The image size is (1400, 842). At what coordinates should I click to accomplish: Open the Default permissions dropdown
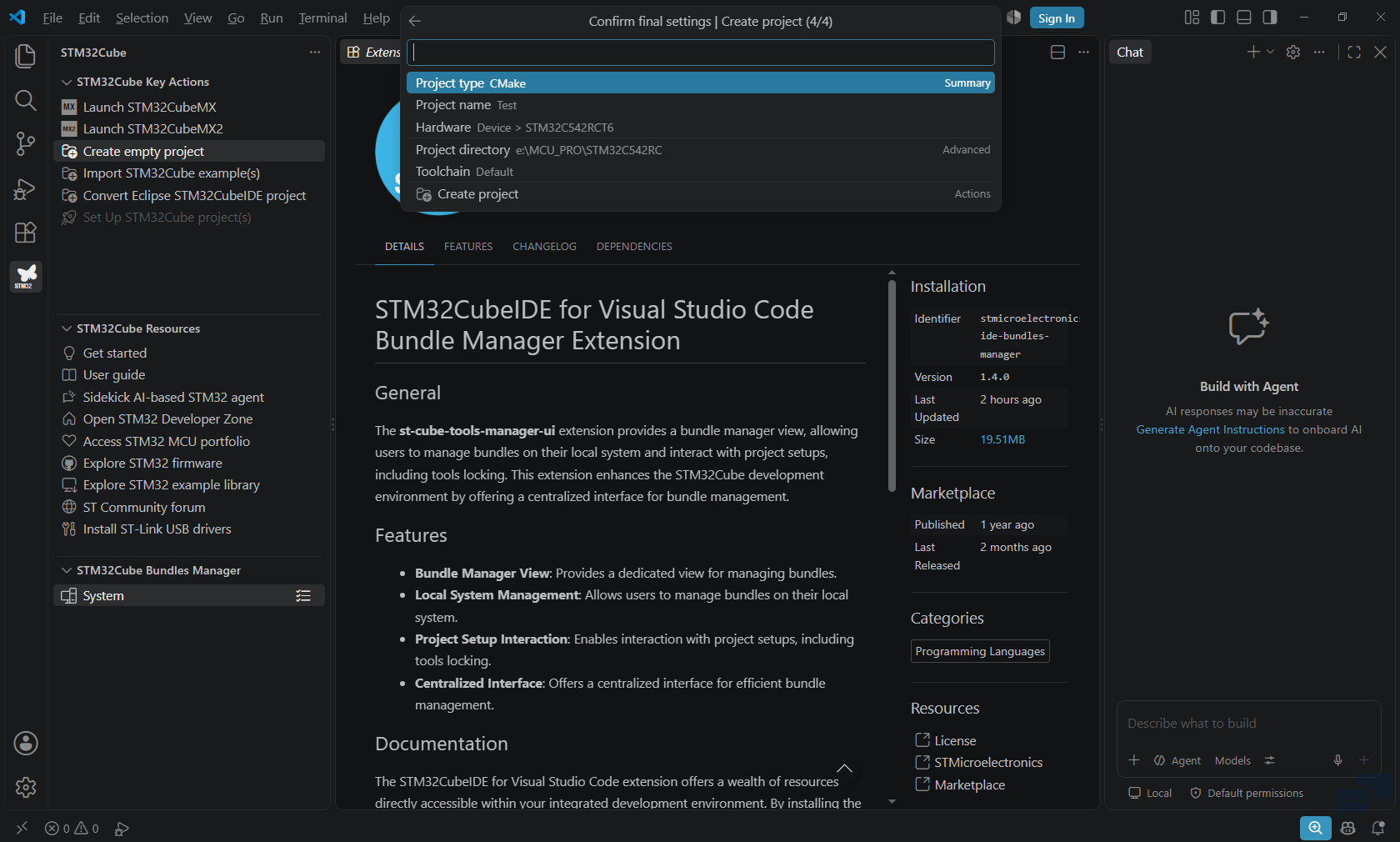click(1247, 793)
